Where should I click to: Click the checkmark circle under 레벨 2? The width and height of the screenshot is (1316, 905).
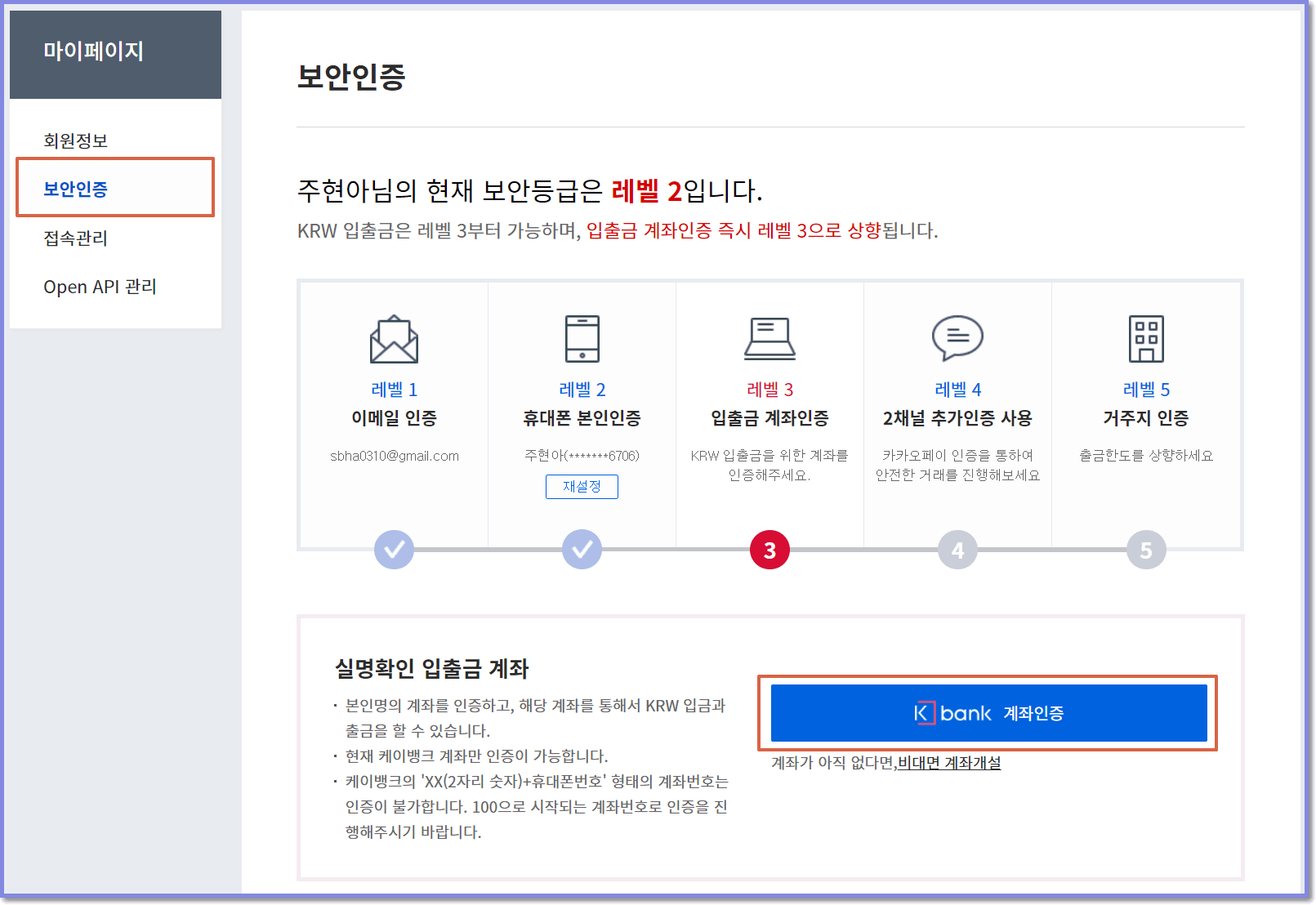tap(582, 550)
